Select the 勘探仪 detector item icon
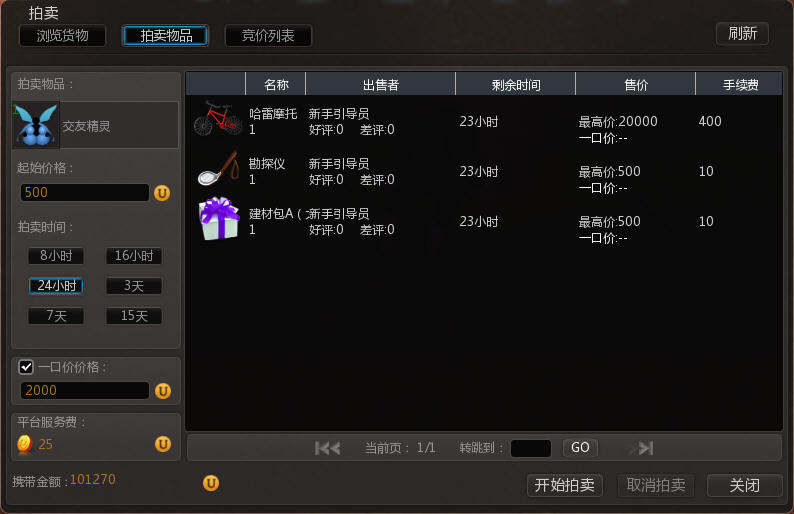Viewport: 794px width, 514px height. pos(218,169)
